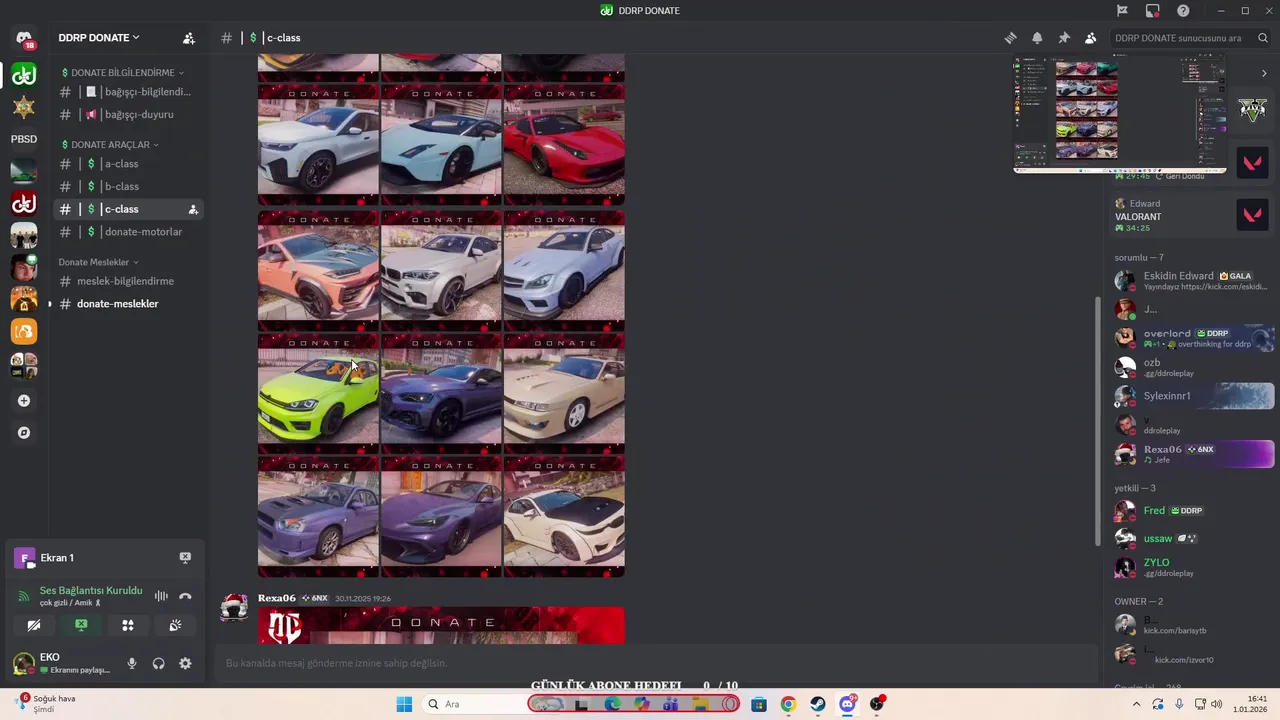Open notification settings bell icon
The height and width of the screenshot is (720, 1280).
(1037, 38)
